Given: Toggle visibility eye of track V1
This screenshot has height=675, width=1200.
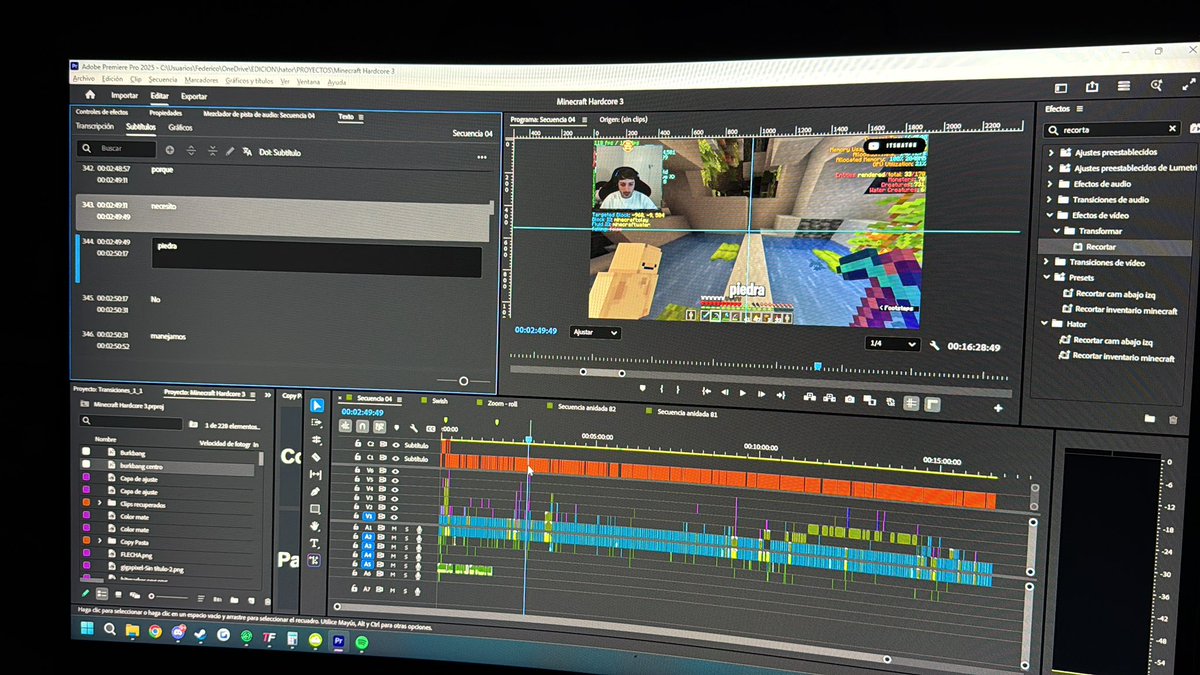Looking at the screenshot, I should pyautogui.click(x=395, y=517).
